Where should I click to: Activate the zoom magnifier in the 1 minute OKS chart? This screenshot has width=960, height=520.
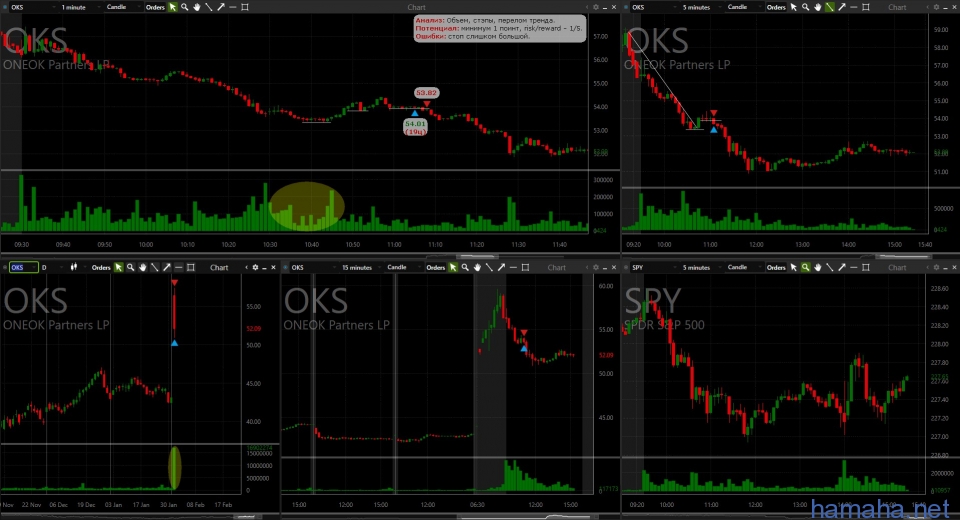click(184, 7)
